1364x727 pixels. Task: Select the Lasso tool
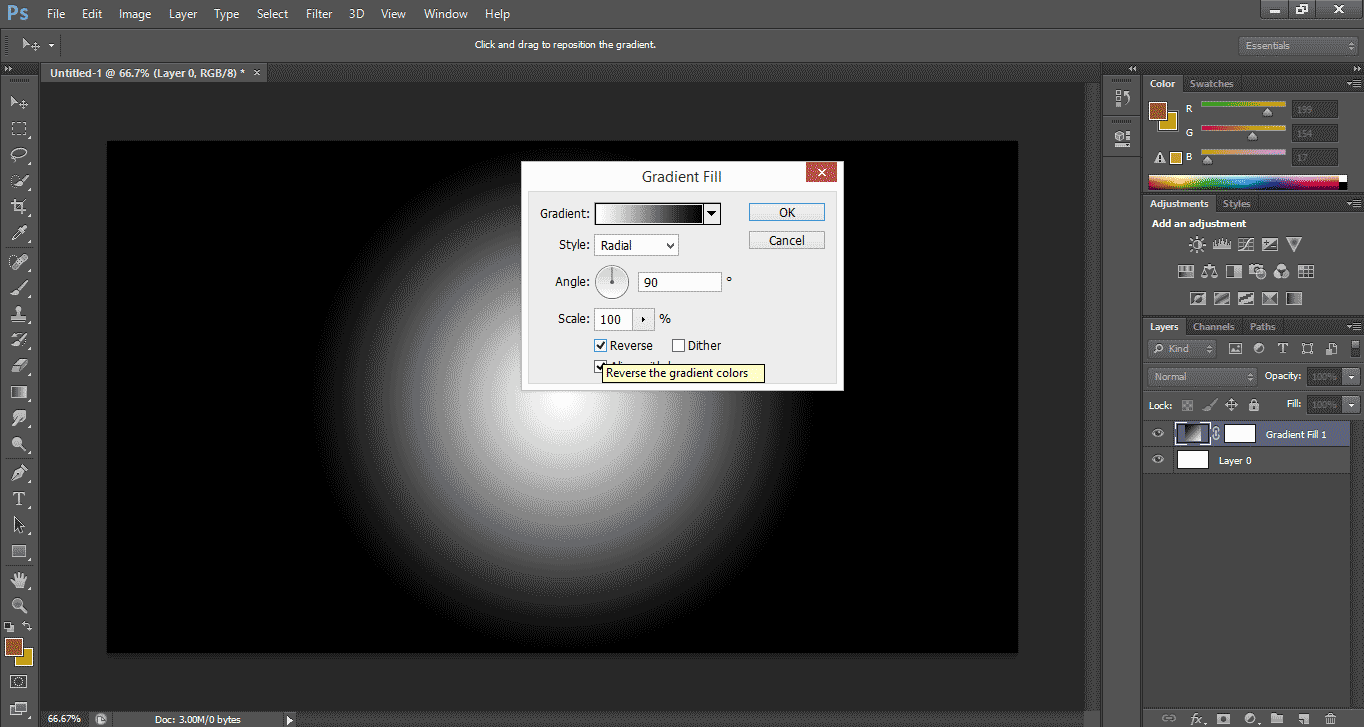(19, 155)
